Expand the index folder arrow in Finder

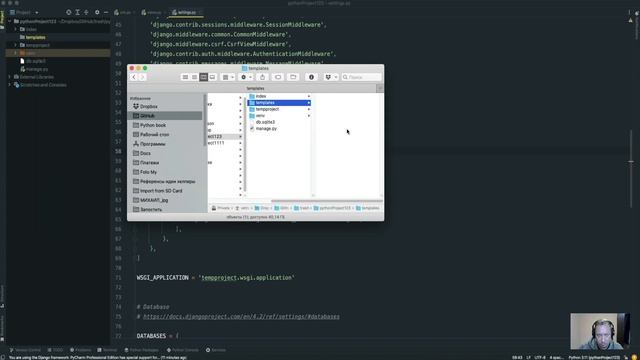309,96
